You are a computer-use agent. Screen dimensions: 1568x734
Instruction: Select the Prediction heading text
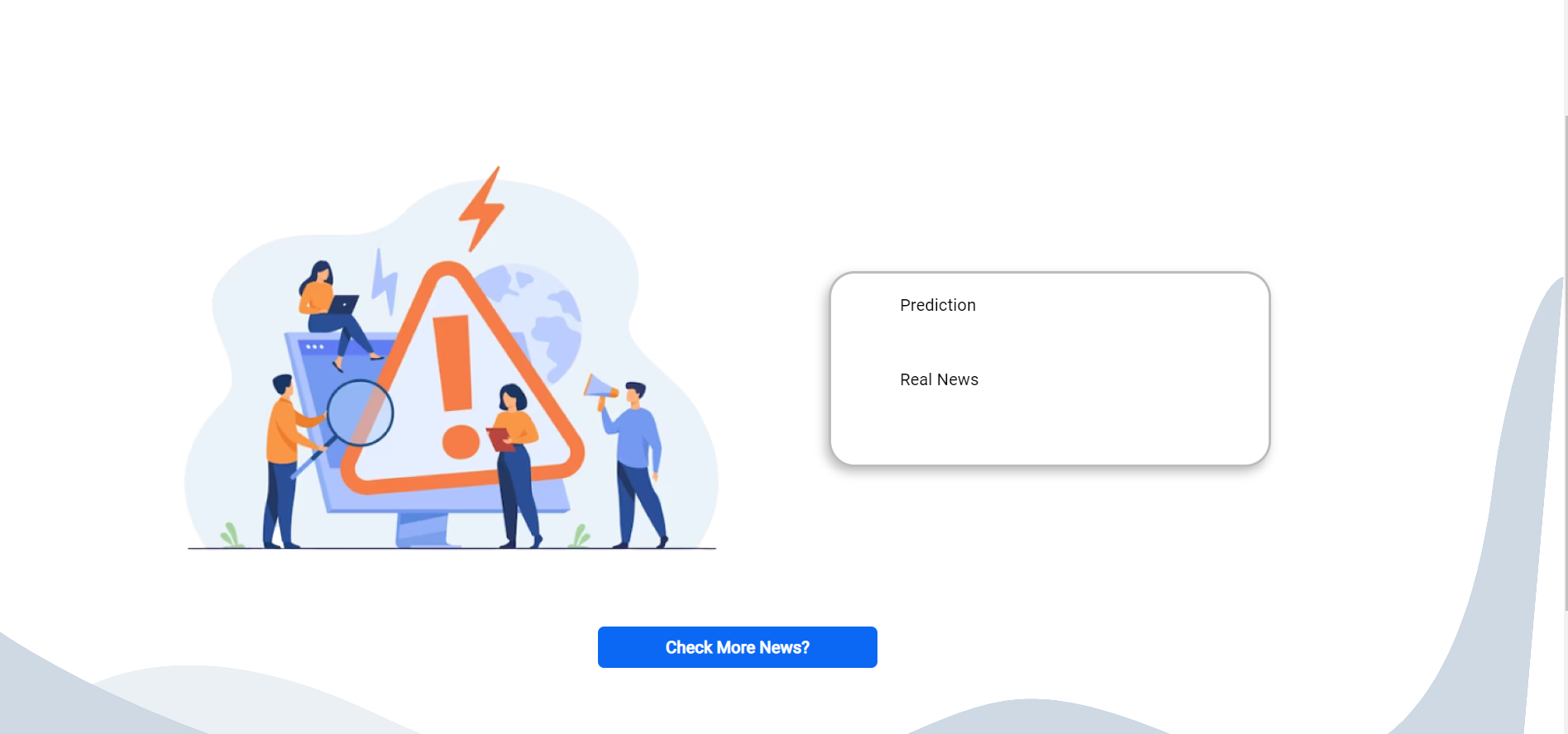(x=938, y=305)
